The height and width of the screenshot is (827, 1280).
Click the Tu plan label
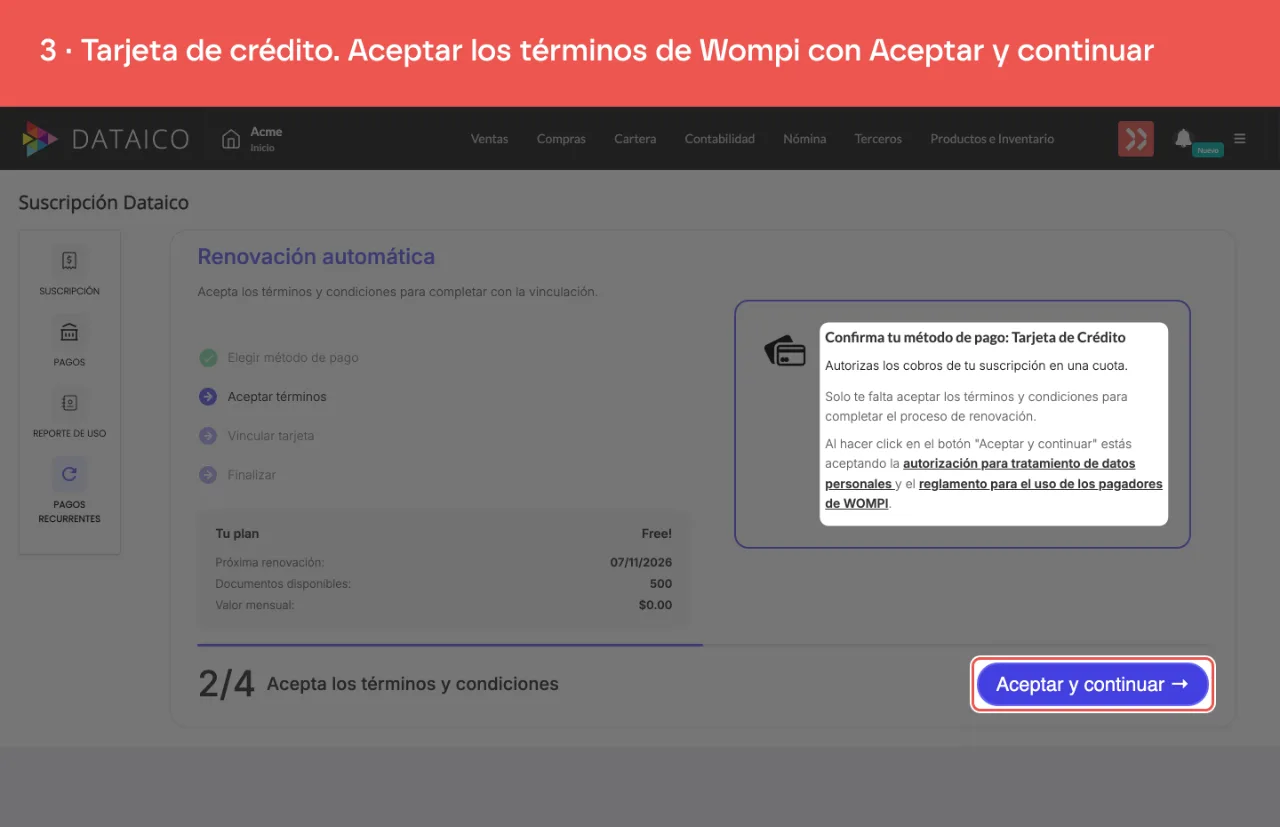pyautogui.click(x=237, y=534)
